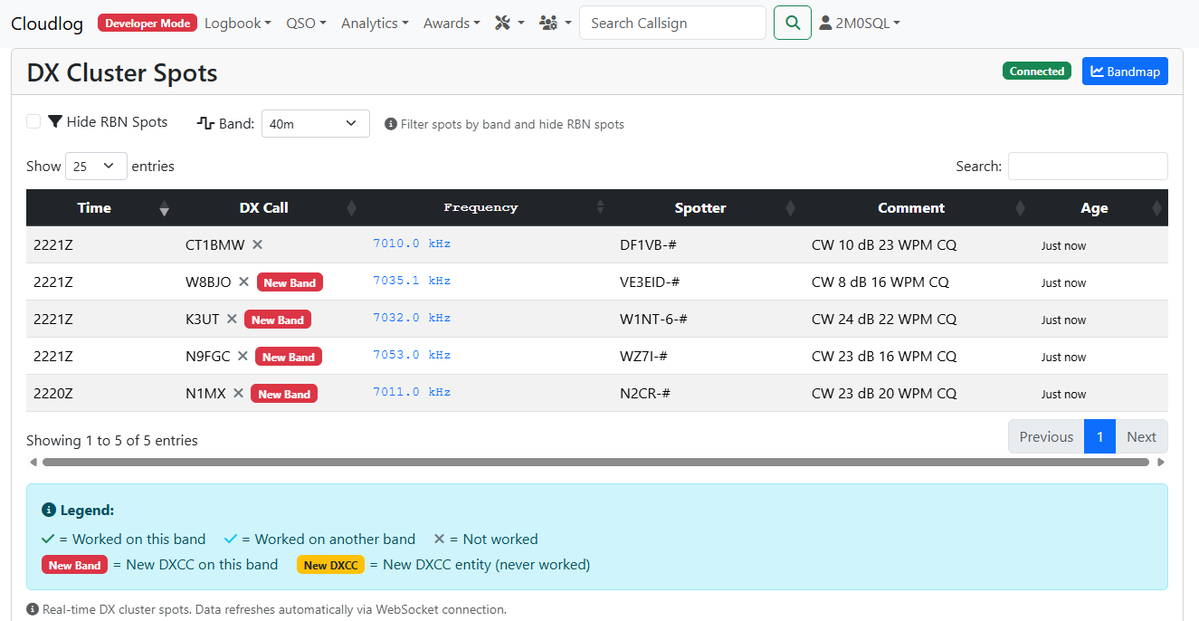Click the info icon in the Legend box

[x=49, y=509]
